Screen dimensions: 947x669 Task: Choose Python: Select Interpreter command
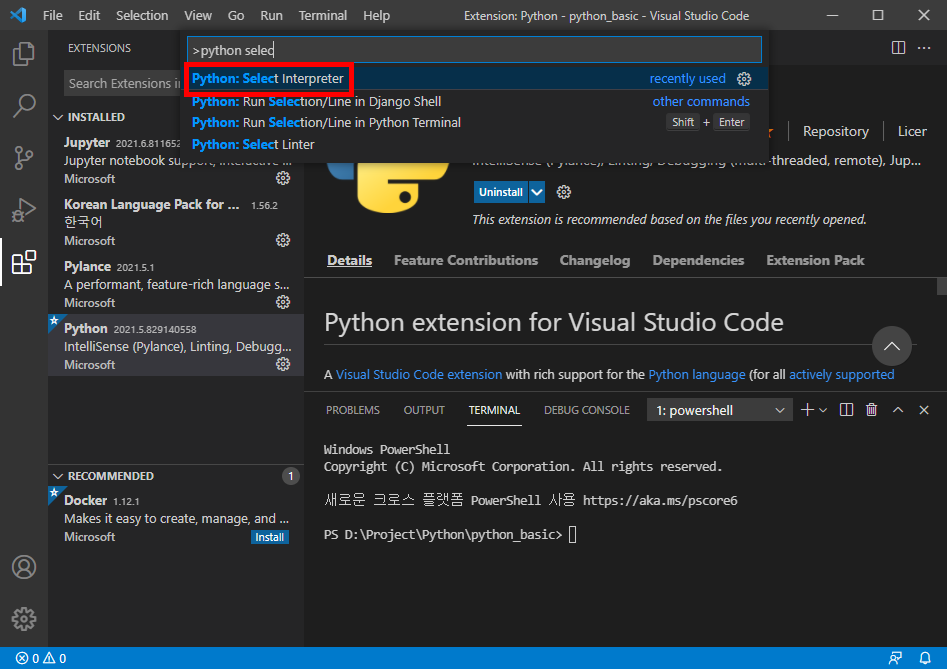474,78
